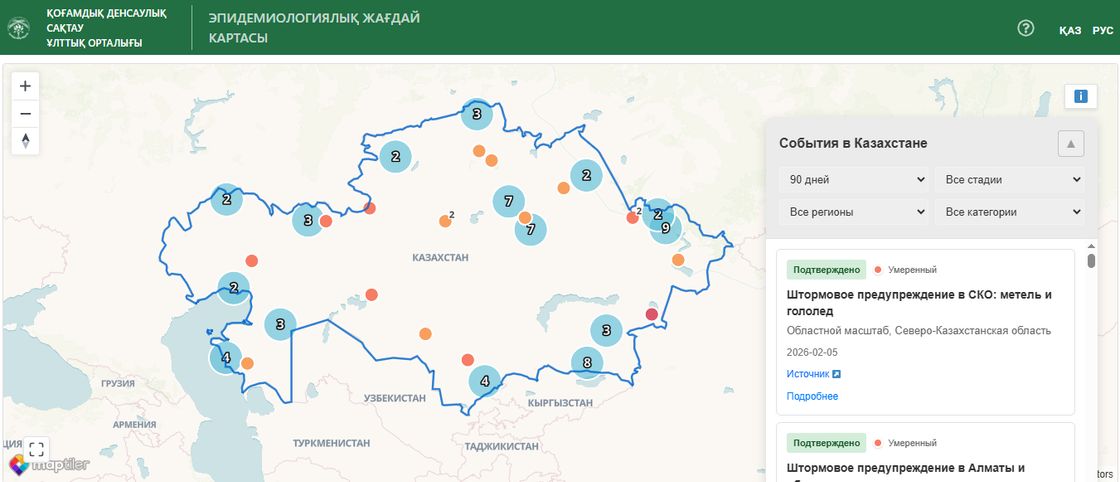Click the MapTiler logo

click(x=50, y=465)
